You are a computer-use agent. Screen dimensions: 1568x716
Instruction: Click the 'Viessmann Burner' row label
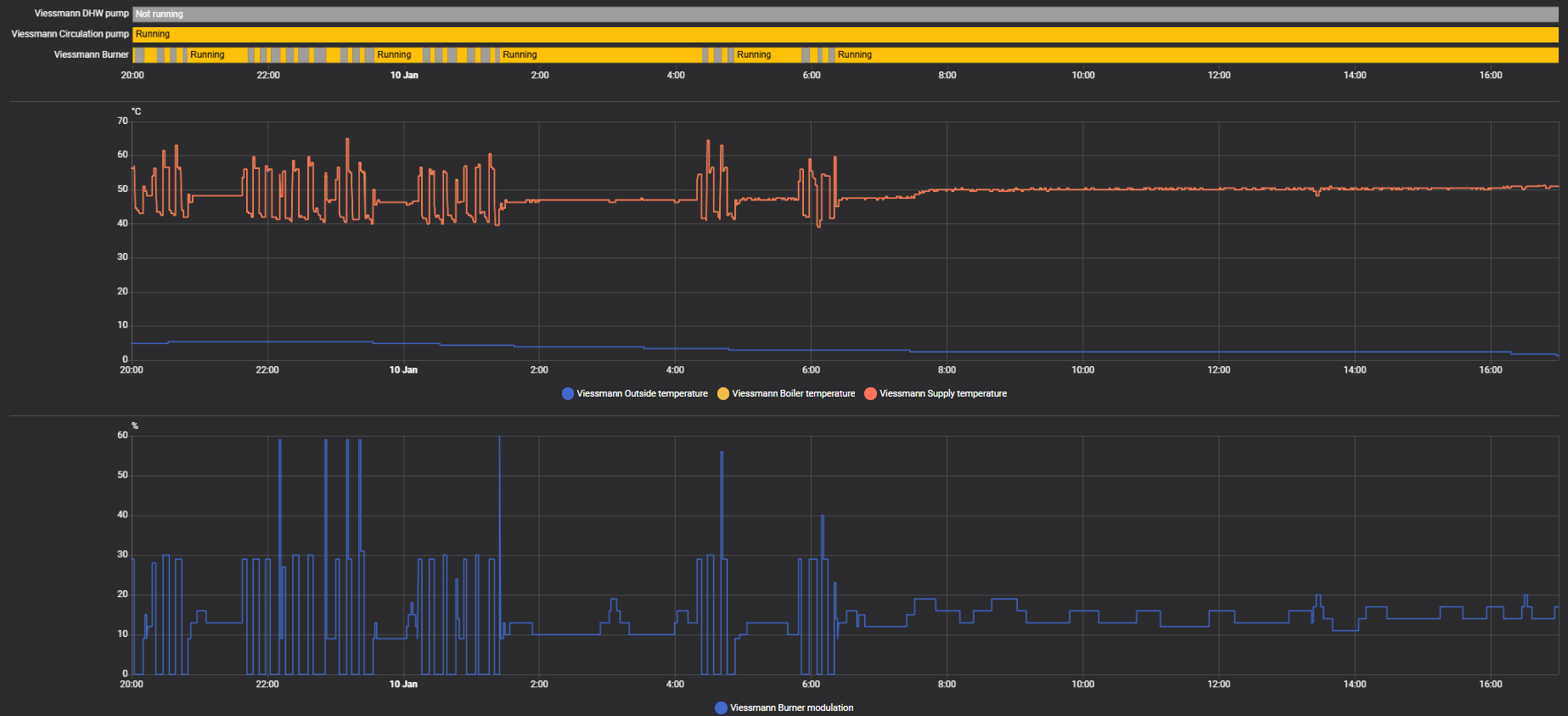[92, 54]
